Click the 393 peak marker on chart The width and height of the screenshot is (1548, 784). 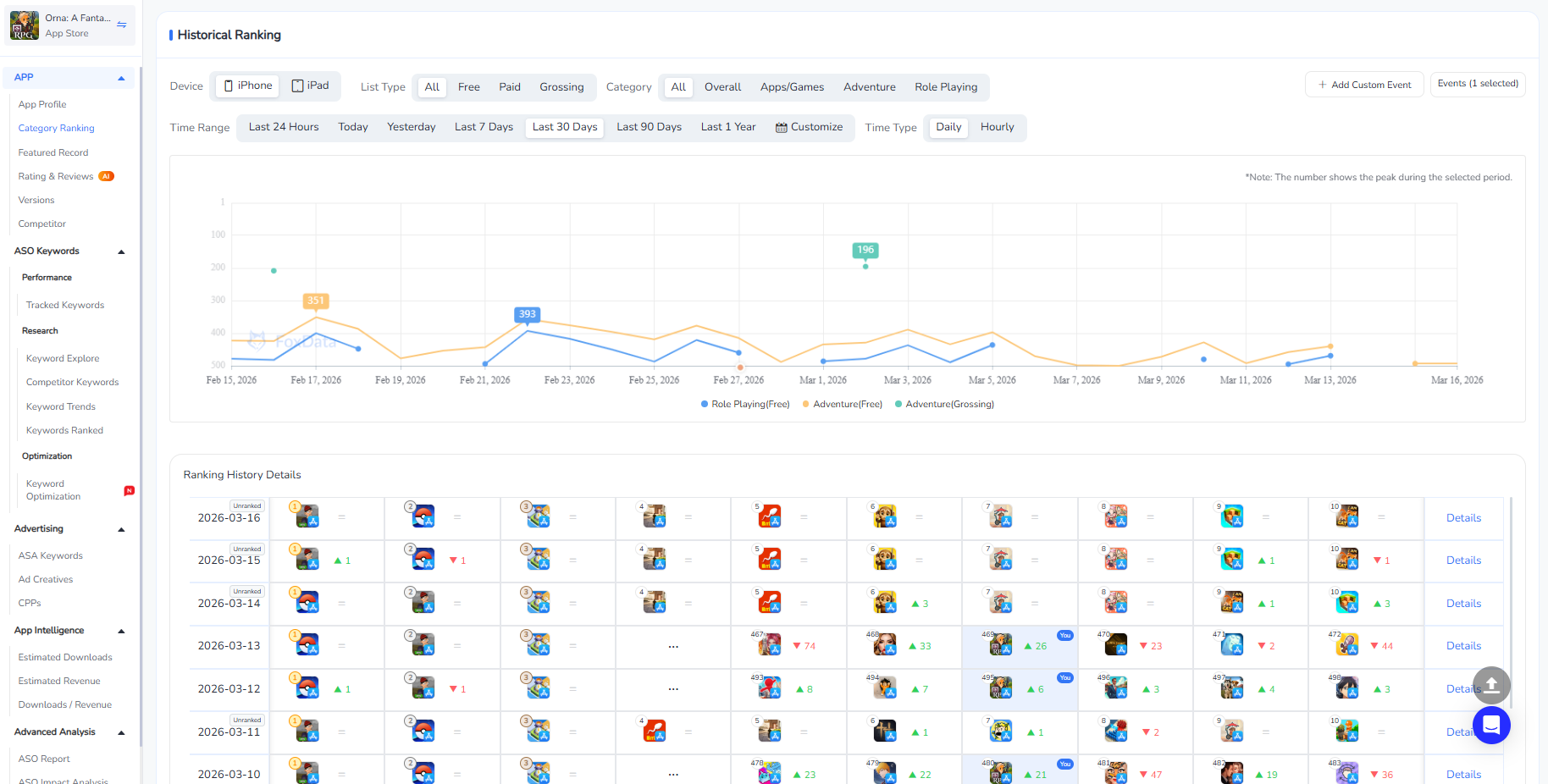point(527,314)
